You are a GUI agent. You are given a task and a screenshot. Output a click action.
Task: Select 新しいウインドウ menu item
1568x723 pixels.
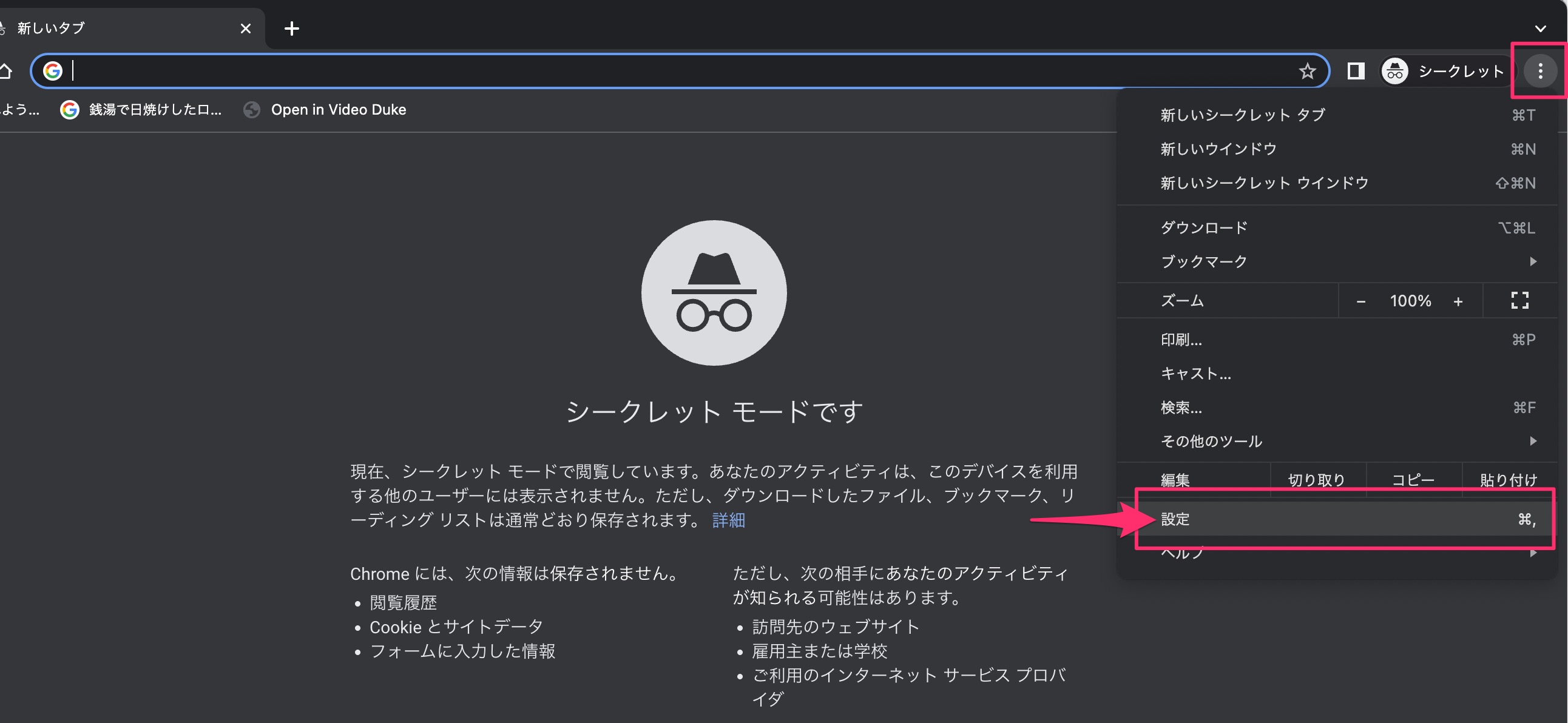1337,149
